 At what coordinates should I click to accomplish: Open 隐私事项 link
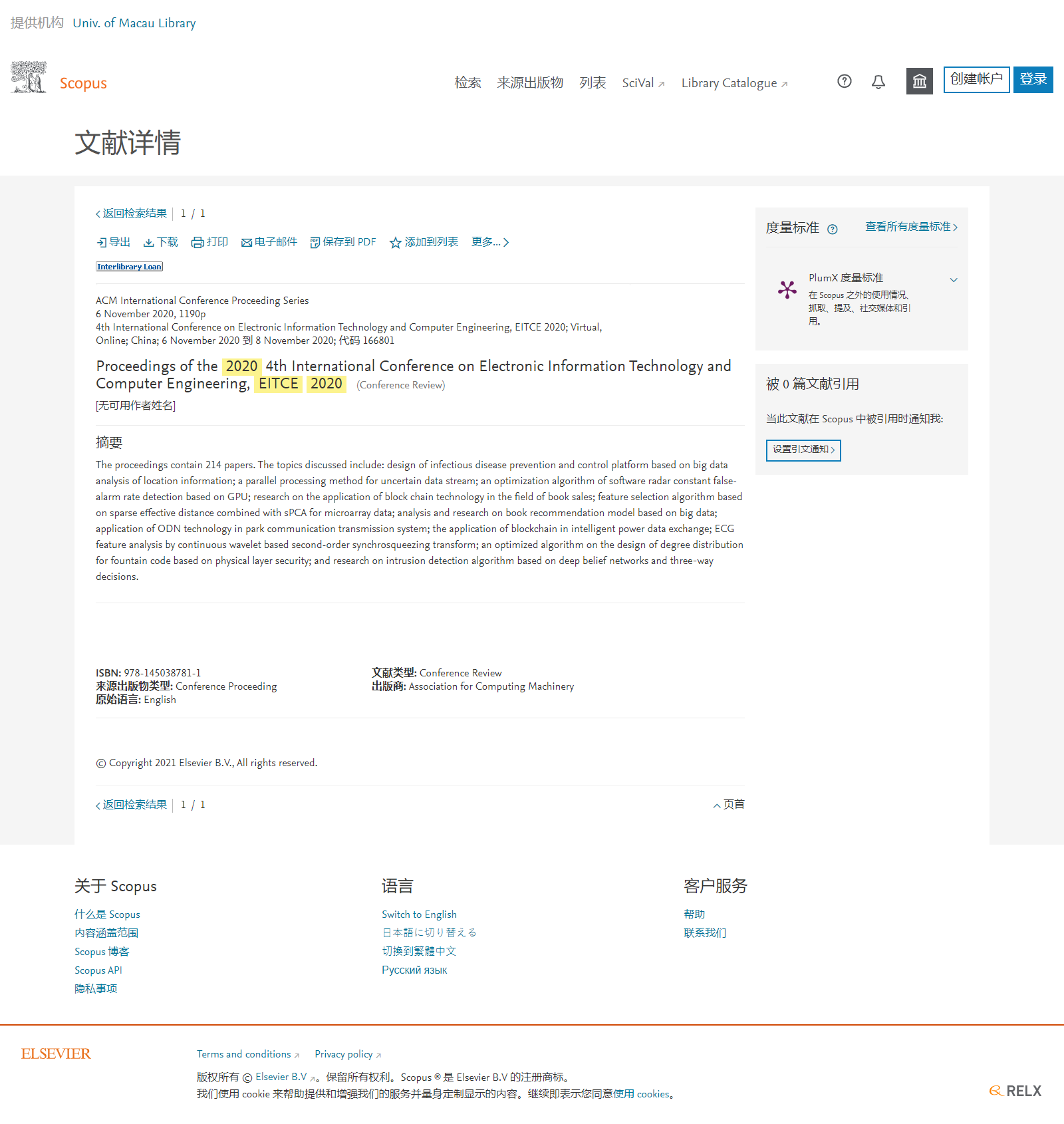pos(96,989)
